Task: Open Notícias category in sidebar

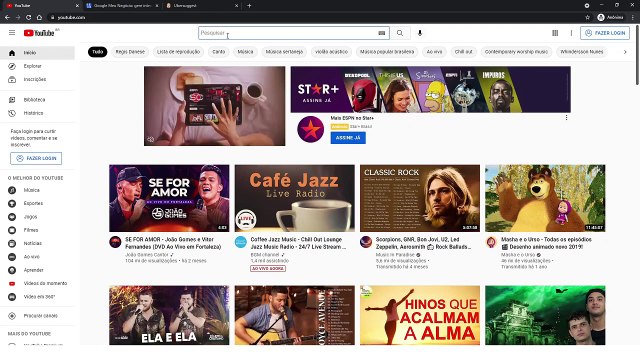Action: pos(37,243)
